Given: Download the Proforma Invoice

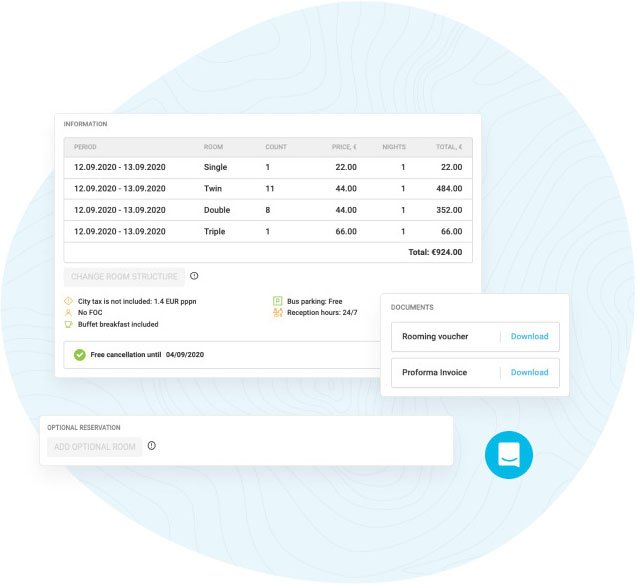Looking at the screenshot, I should (x=529, y=372).
